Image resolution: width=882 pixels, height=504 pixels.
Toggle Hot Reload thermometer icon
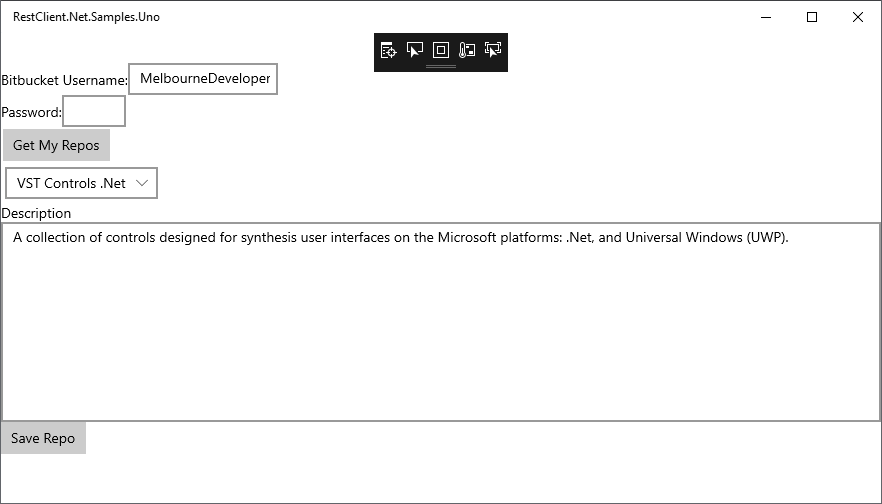[467, 50]
